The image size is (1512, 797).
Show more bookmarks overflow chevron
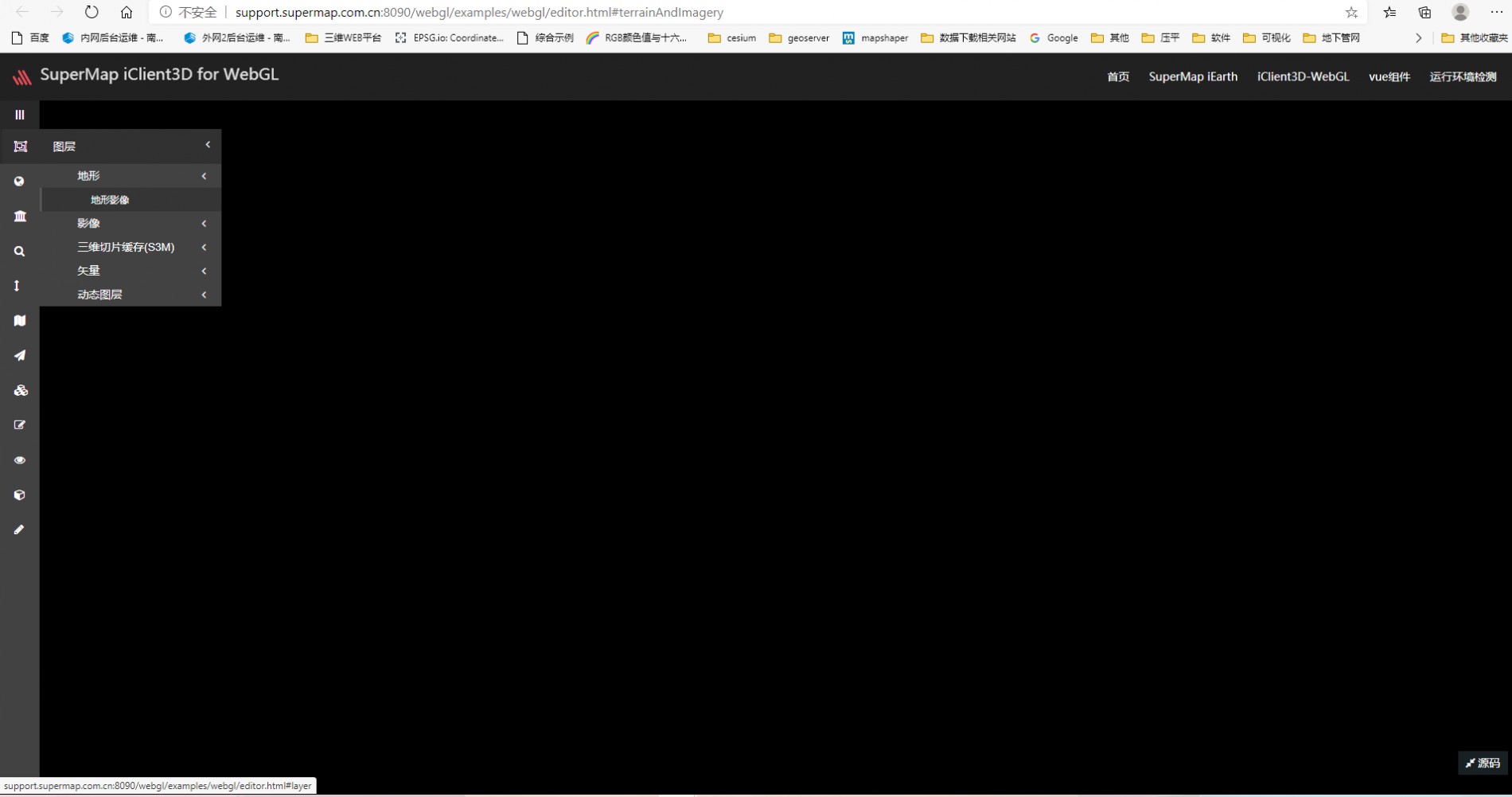(1418, 37)
